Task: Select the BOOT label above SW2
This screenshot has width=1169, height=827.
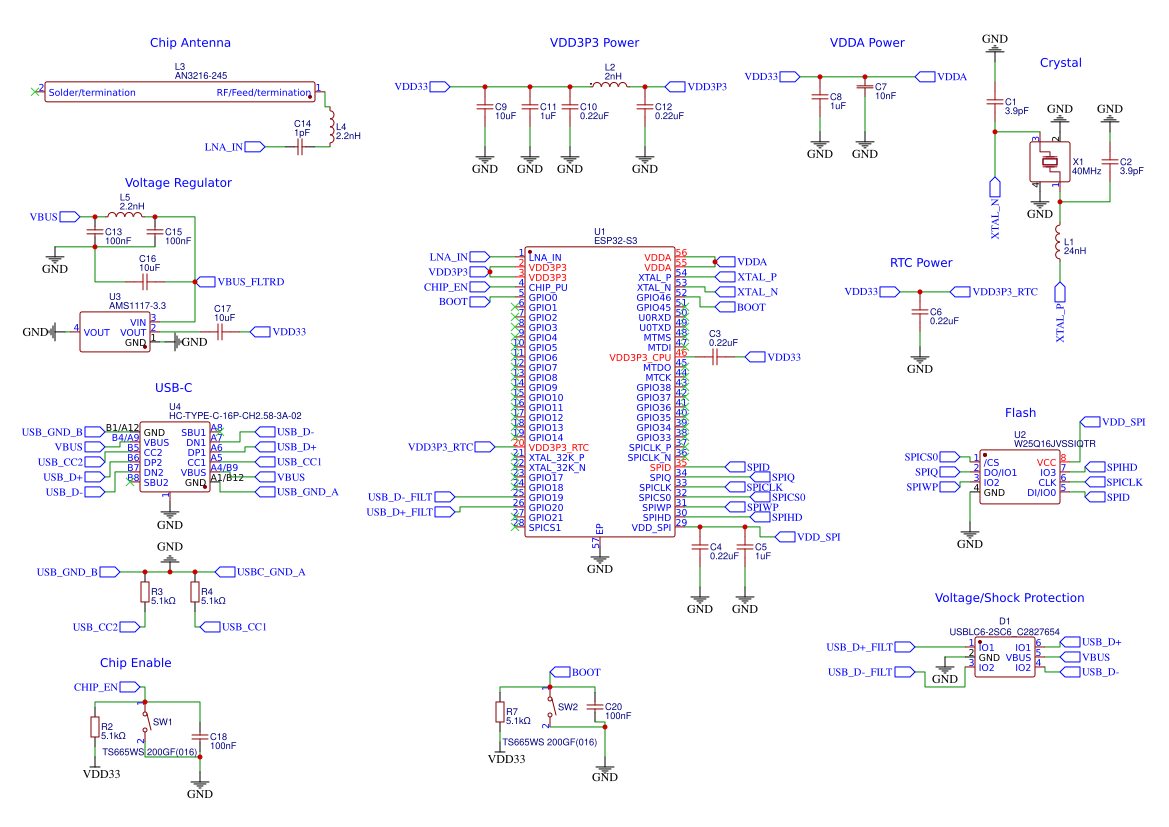Action: 575,673
